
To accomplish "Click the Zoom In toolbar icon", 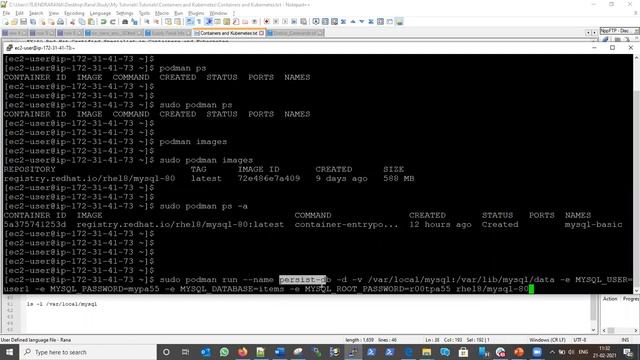I will [147, 22].
